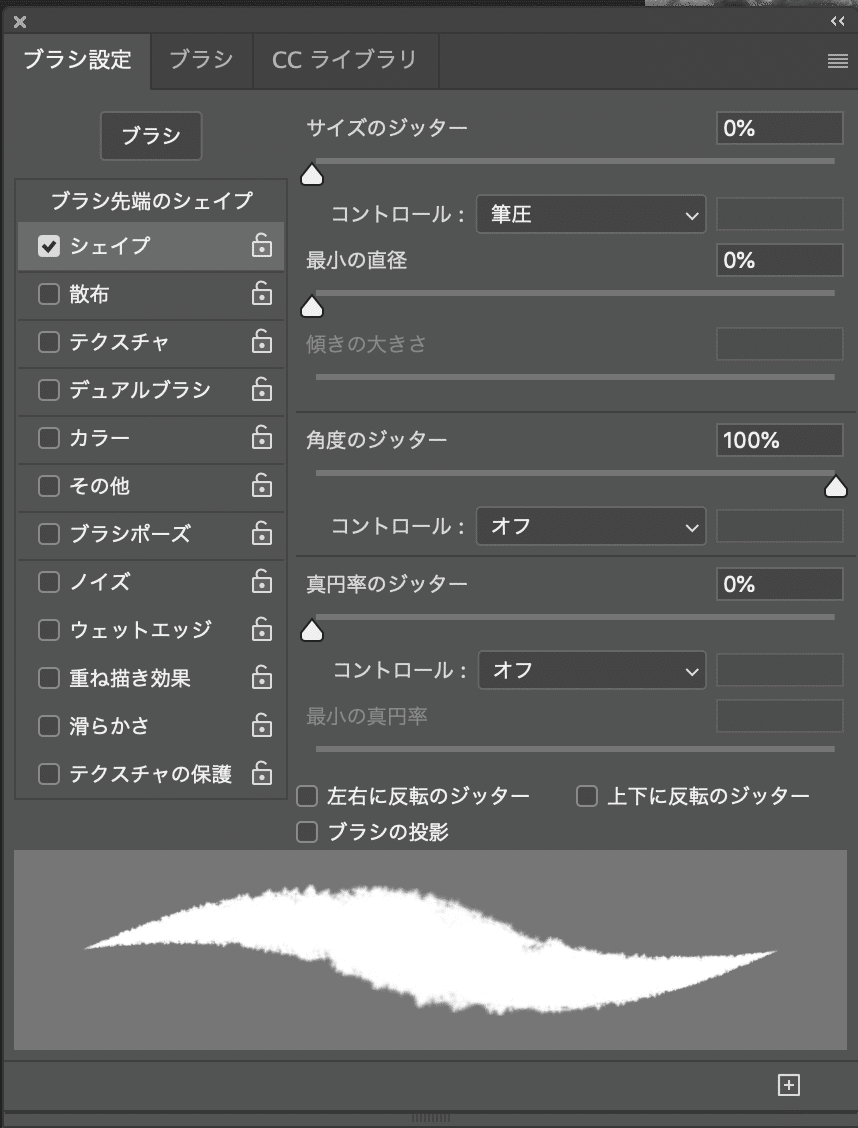Screen dimensions: 858x1128
Task: Switch to the ブラシ tab
Action: click(x=201, y=60)
